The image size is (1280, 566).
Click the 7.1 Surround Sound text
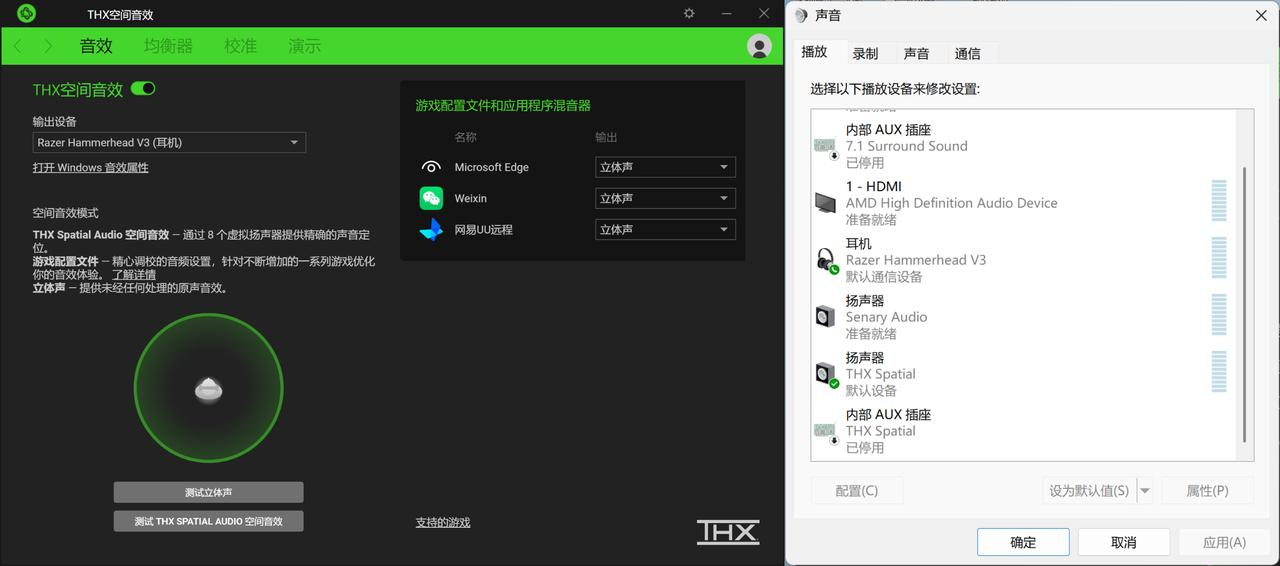click(x=907, y=146)
